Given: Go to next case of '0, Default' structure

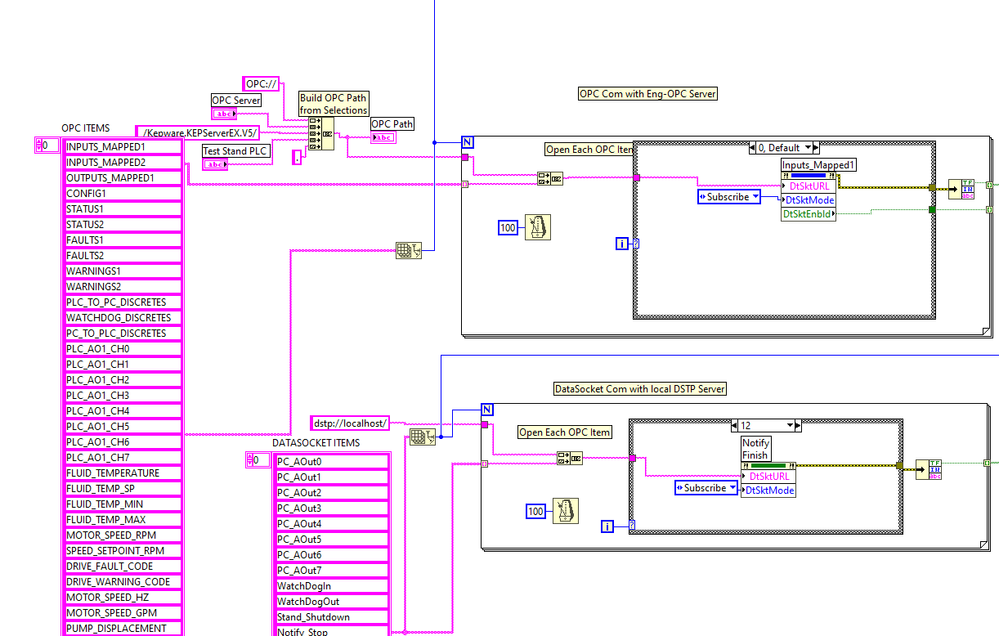Looking at the screenshot, I should click(x=816, y=148).
